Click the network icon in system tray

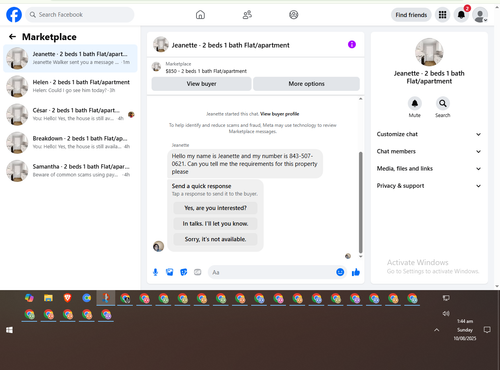pyautogui.click(x=446, y=298)
